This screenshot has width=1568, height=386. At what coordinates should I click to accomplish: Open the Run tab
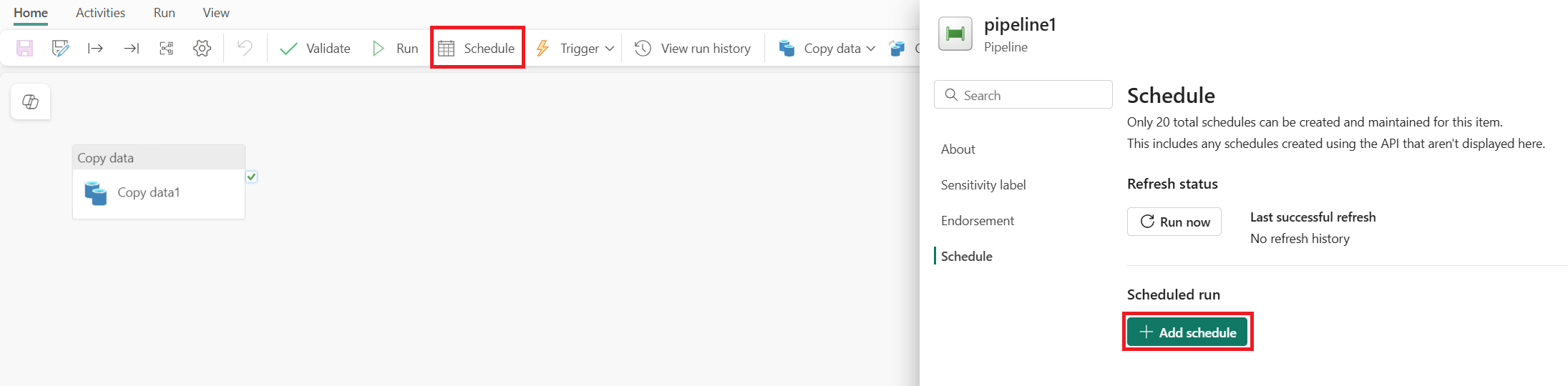pyautogui.click(x=164, y=13)
